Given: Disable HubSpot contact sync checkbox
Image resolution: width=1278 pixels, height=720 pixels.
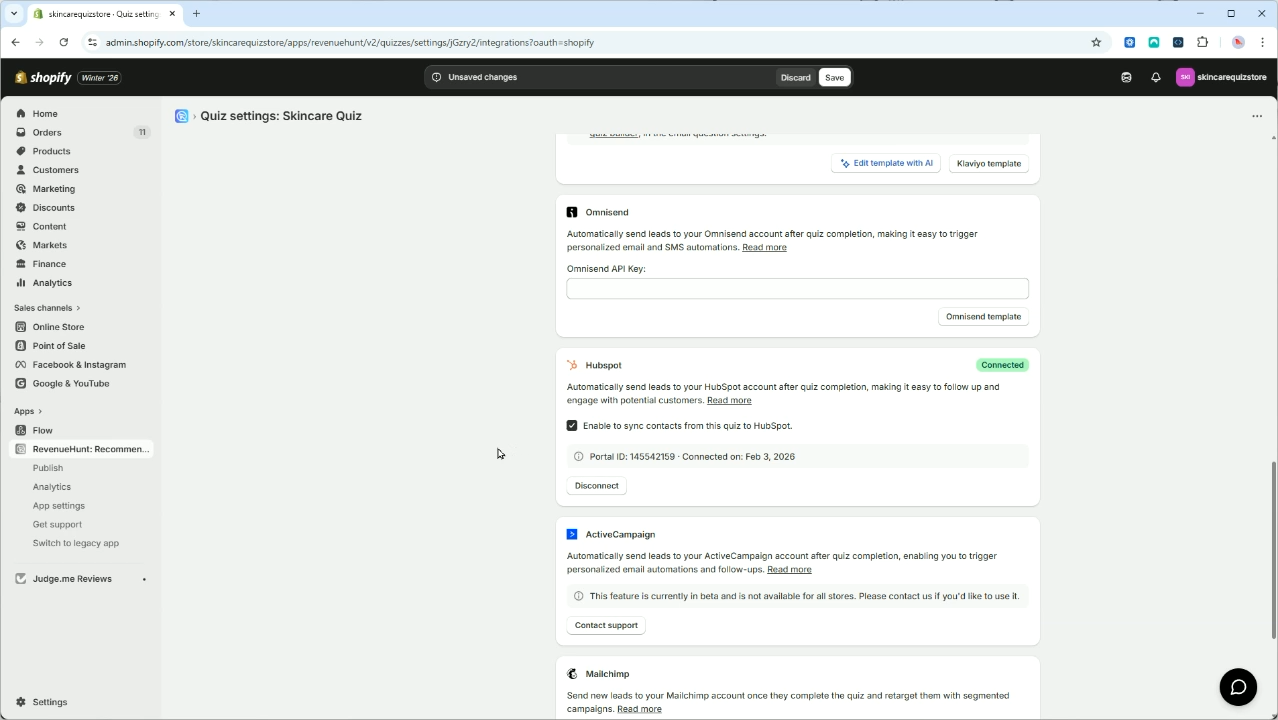Looking at the screenshot, I should point(571,425).
